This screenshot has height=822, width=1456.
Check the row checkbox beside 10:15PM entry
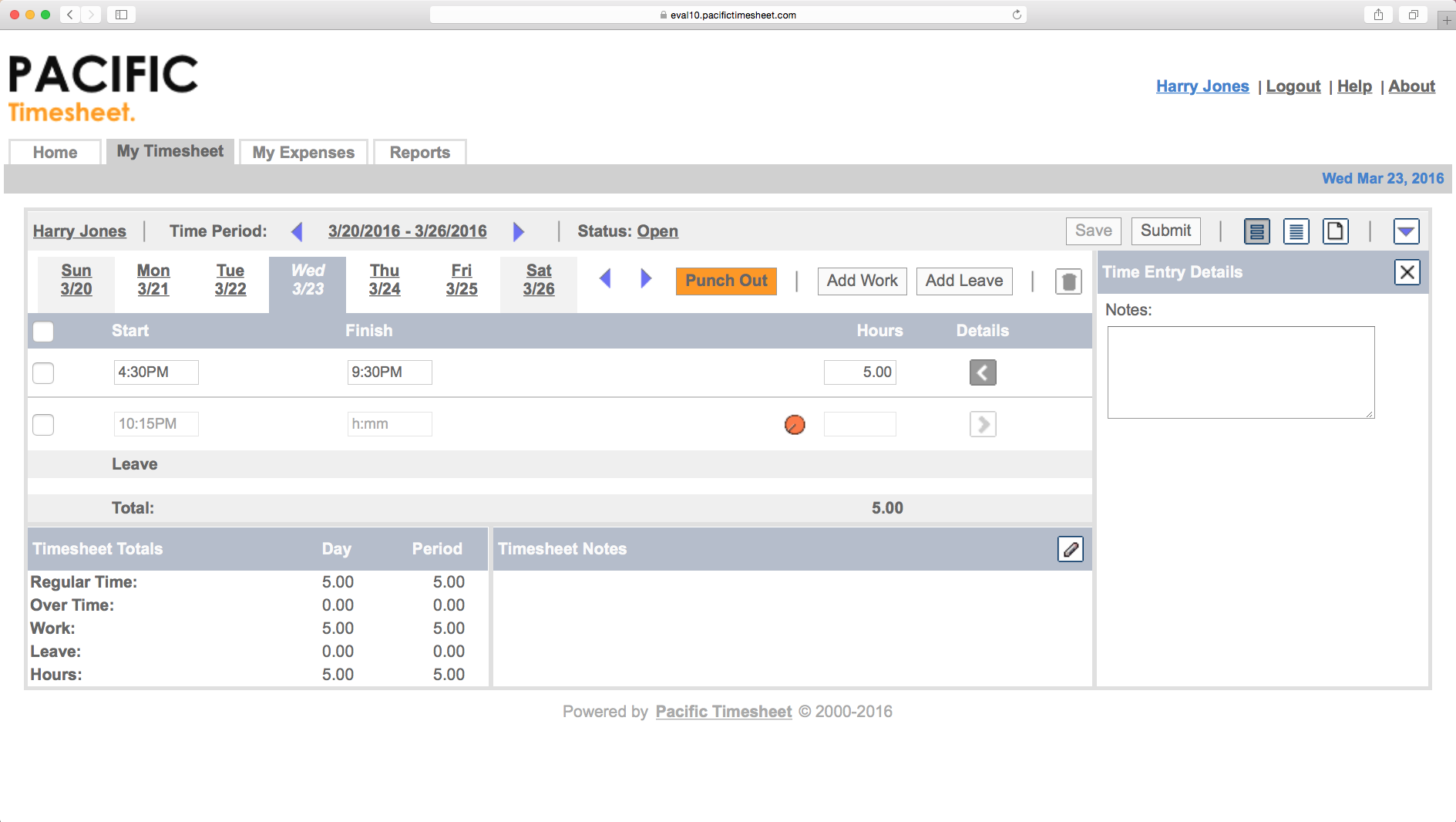coord(43,424)
